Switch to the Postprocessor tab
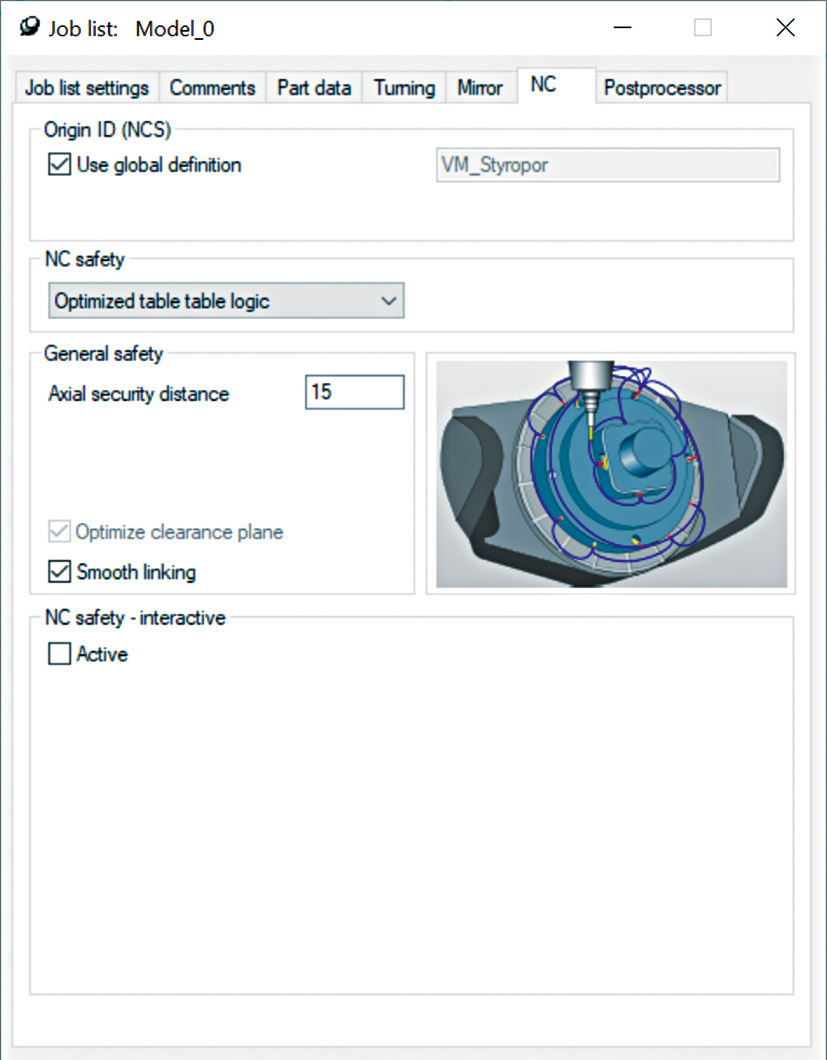 (x=662, y=88)
